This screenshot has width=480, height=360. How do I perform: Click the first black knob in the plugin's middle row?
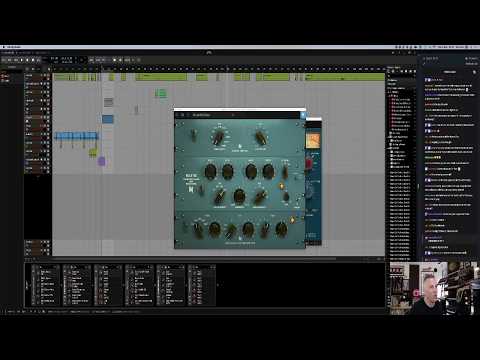point(210,171)
